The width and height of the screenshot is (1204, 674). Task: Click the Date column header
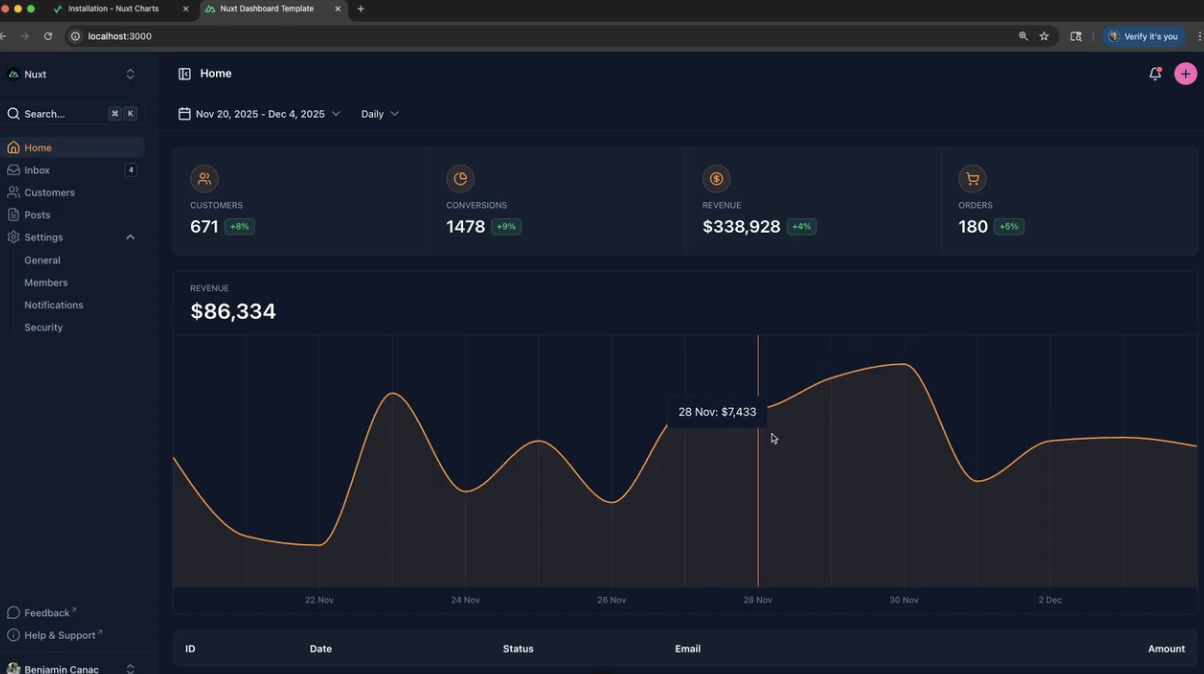[x=320, y=649]
